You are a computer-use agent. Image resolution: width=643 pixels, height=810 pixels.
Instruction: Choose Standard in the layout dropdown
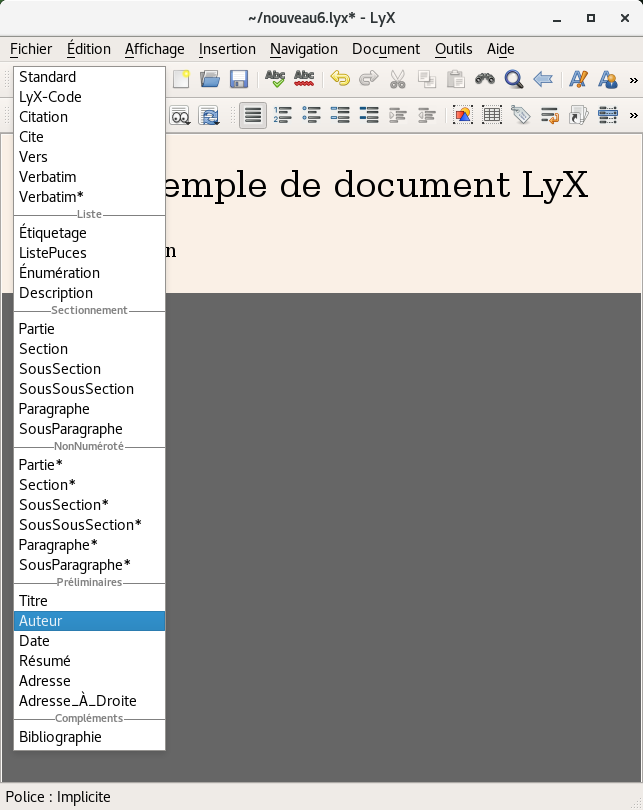point(89,77)
